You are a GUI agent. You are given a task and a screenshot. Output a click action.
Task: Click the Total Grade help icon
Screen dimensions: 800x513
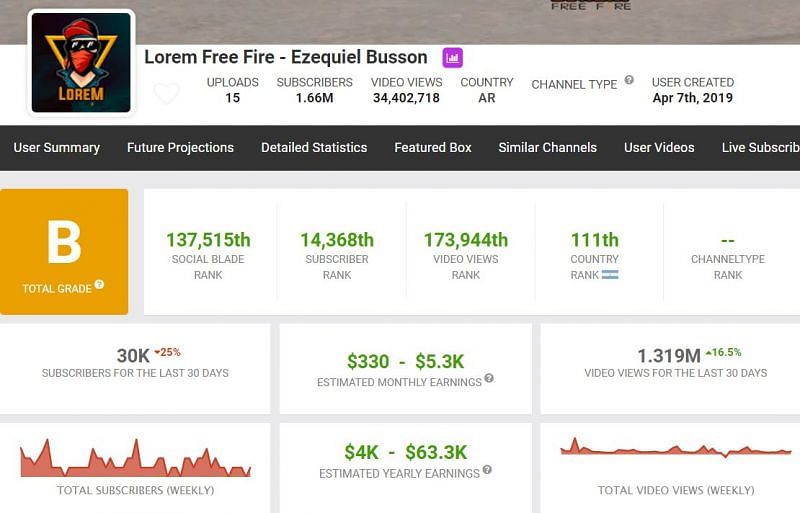point(99,286)
